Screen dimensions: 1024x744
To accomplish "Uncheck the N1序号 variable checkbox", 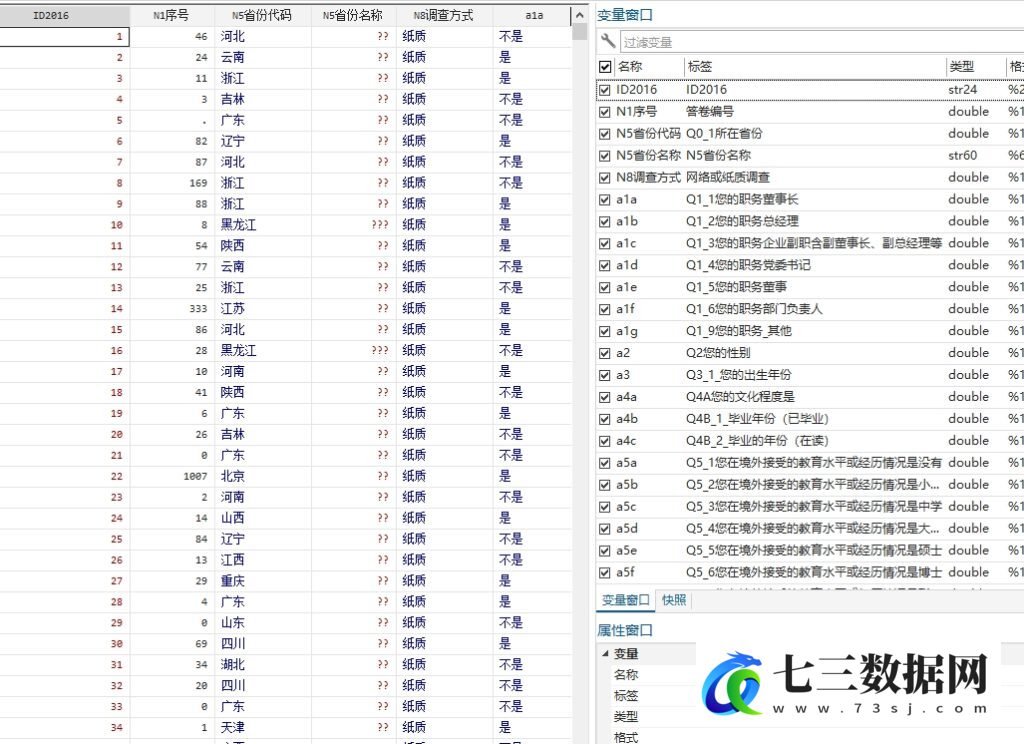I will click(x=605, y=112).
